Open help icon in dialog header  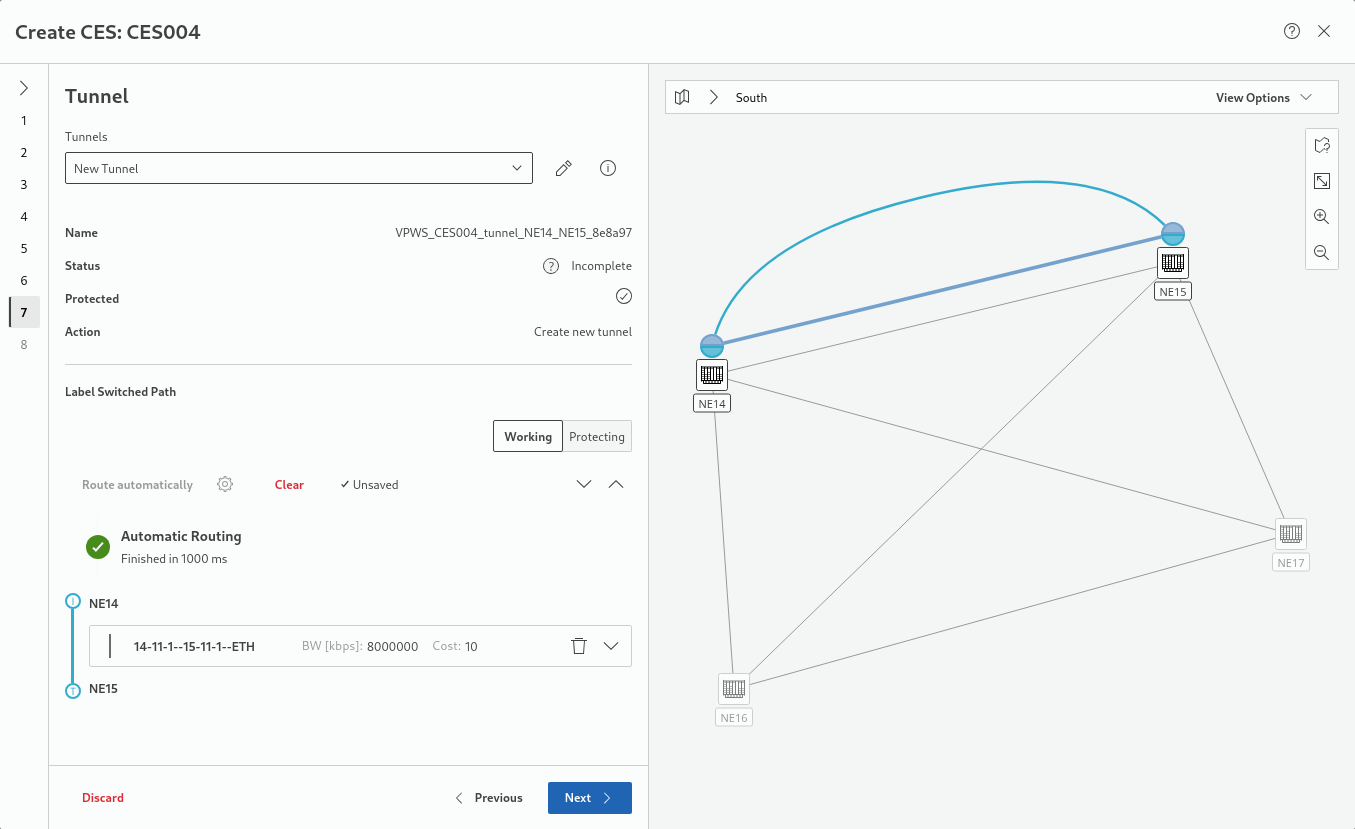tap(1291, 31)
